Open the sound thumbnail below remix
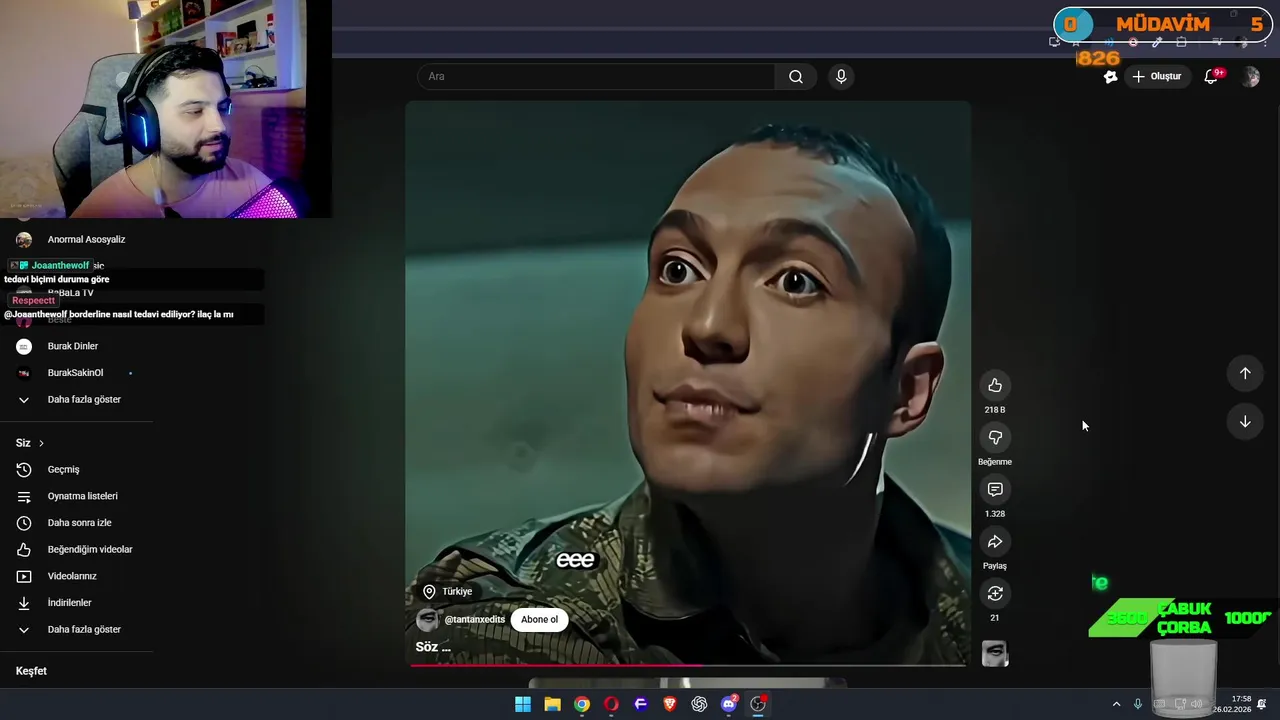This screenshot has width=1280, height=720. click(x=995, y=654)
